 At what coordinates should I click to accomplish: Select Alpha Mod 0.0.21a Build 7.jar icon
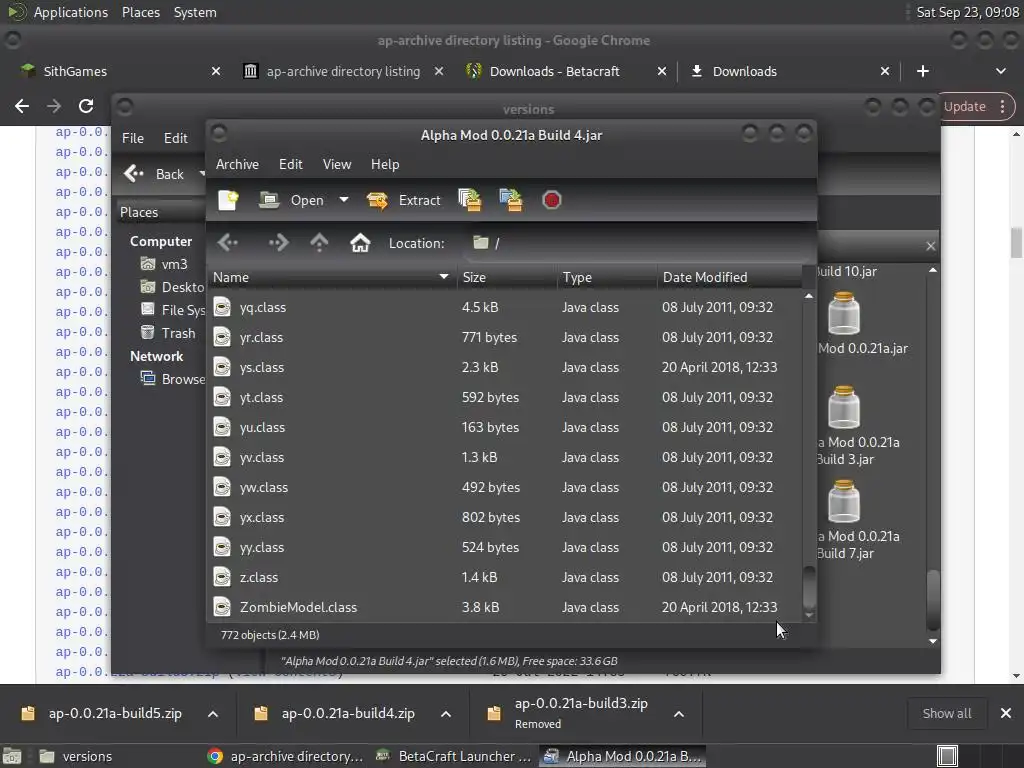coord(844,501)
